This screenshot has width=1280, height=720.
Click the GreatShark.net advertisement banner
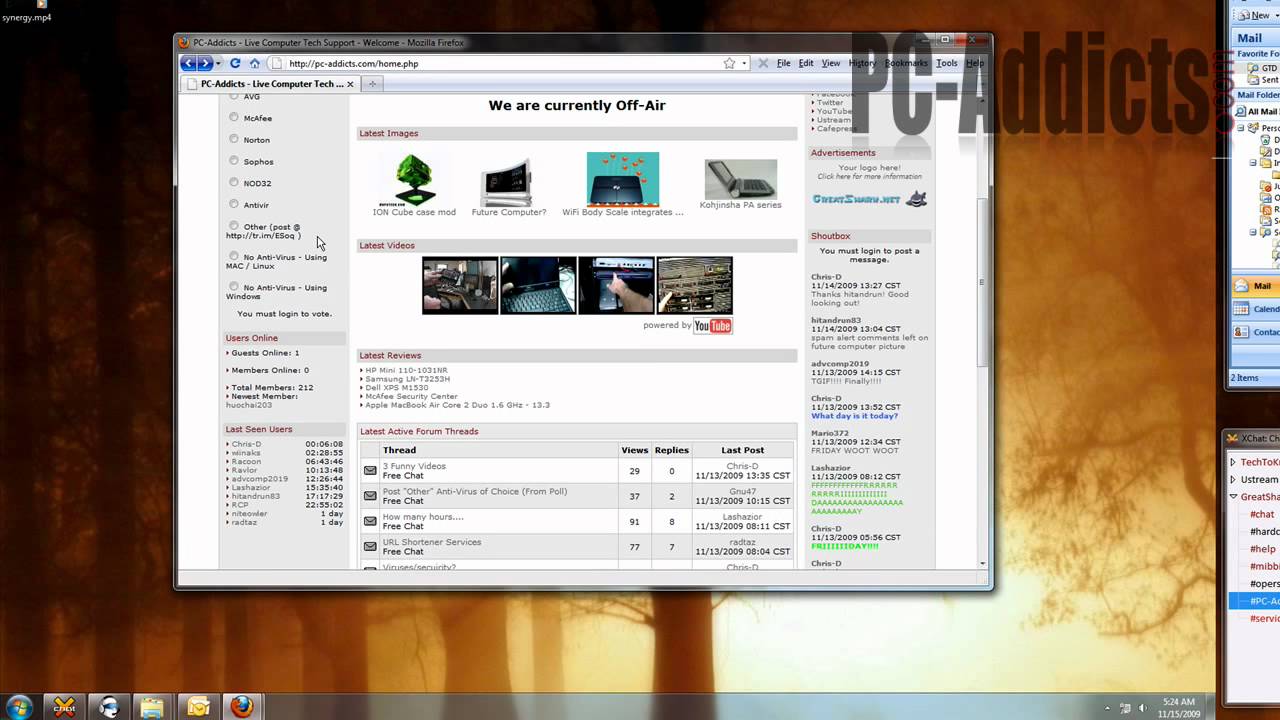[869, 199]
